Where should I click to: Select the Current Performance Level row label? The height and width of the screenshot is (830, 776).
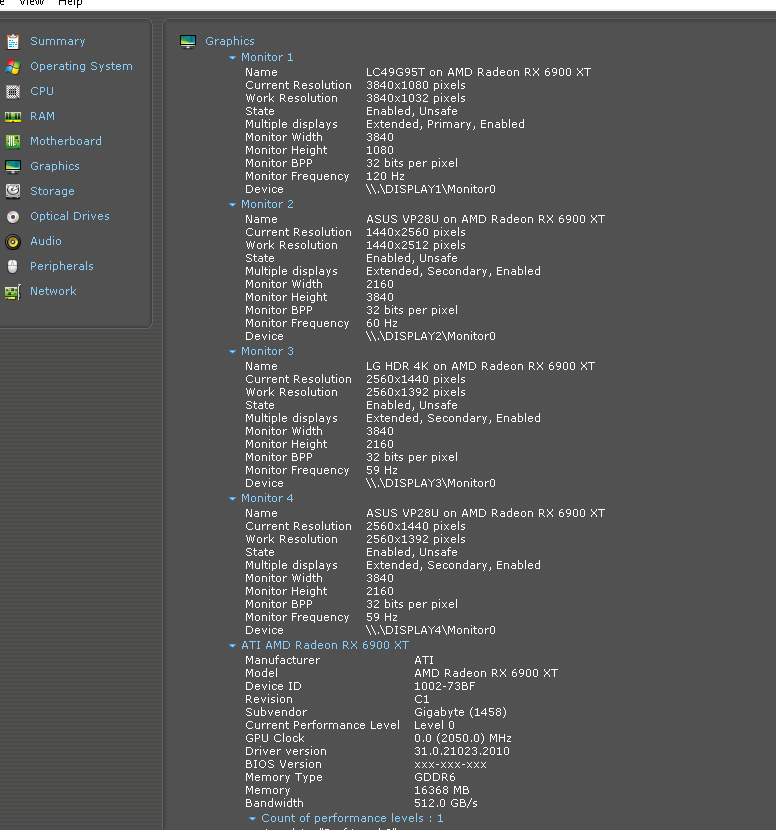(x=322, y=725)
